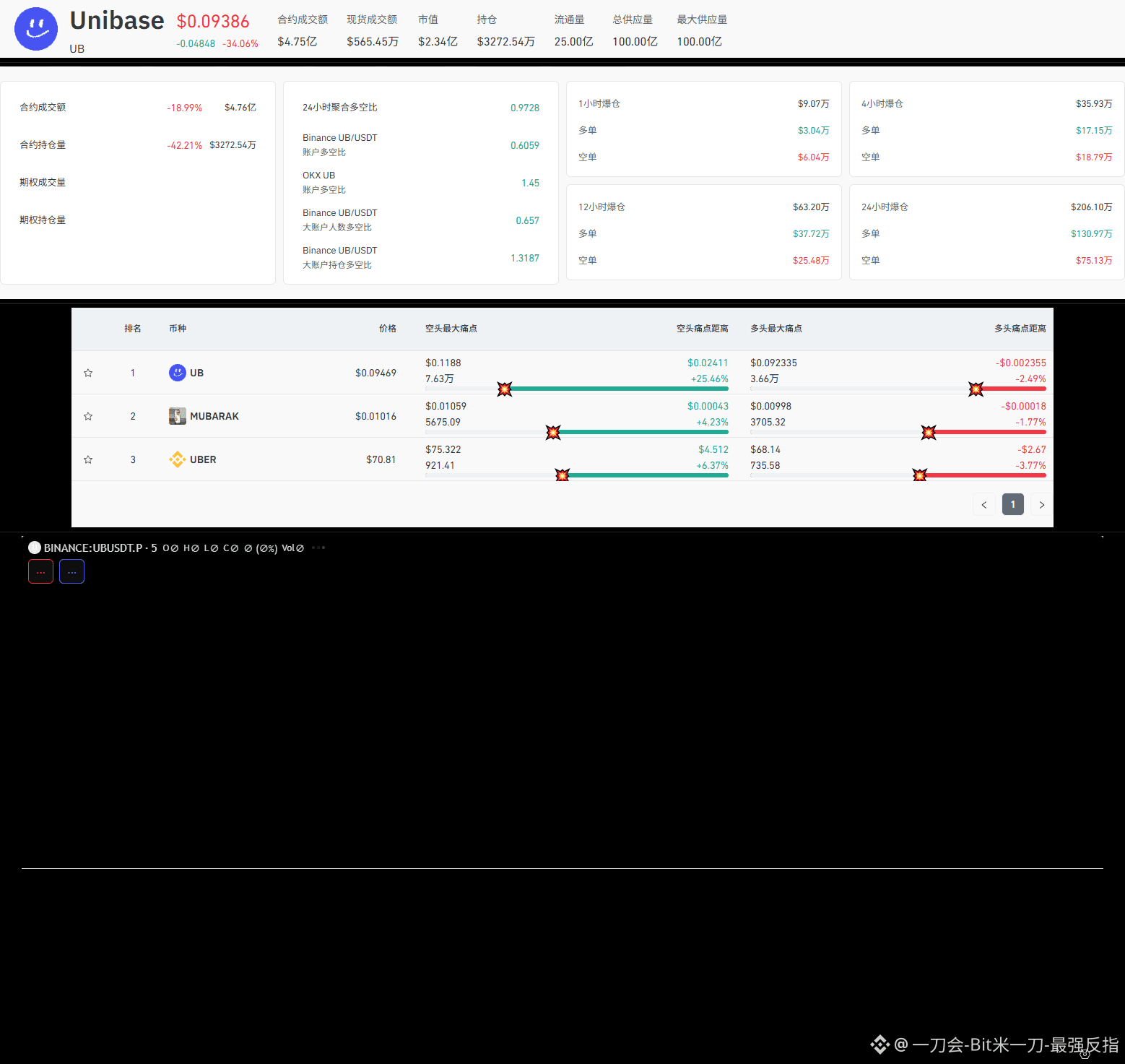Click the 多头痛点距离 column header
The width and height of the screenshot is (1125, 1064).
coord(1020,329)
